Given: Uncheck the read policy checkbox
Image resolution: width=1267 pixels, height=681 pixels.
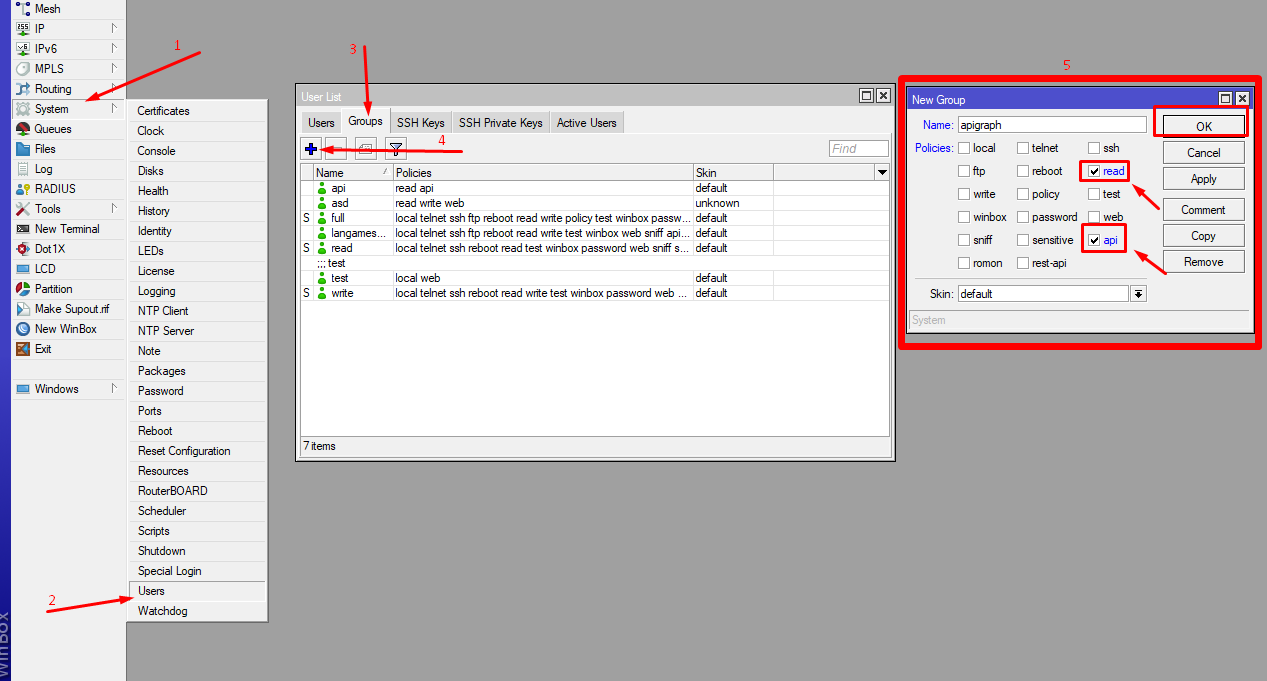Looking at the screenshot, I should tap(1094, 172).
